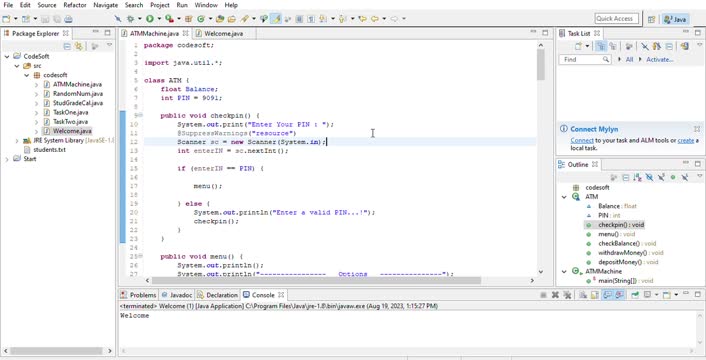Click the create local task link

(x=686, y=140)
